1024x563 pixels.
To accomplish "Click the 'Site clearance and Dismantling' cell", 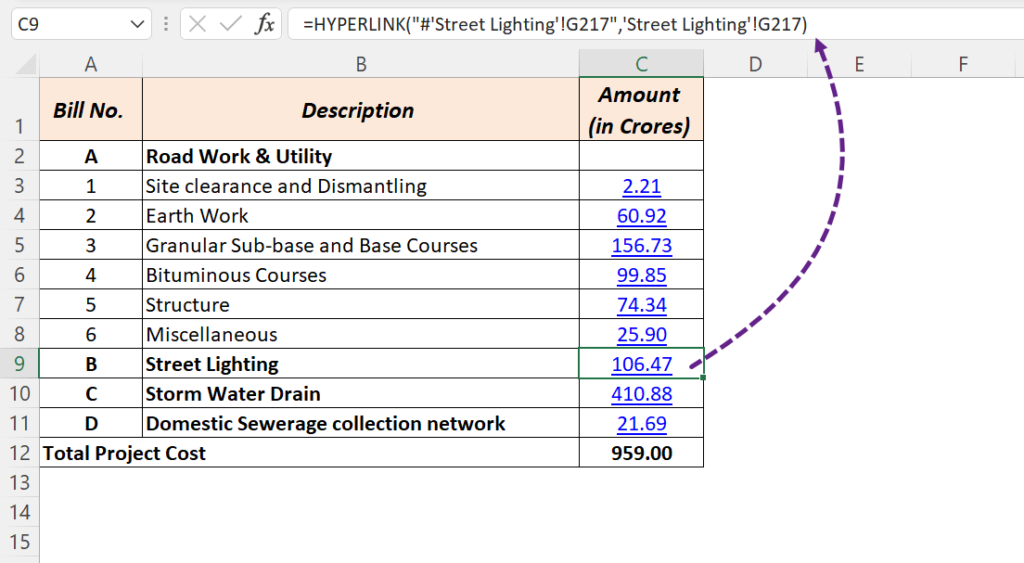I will point(360,186).
